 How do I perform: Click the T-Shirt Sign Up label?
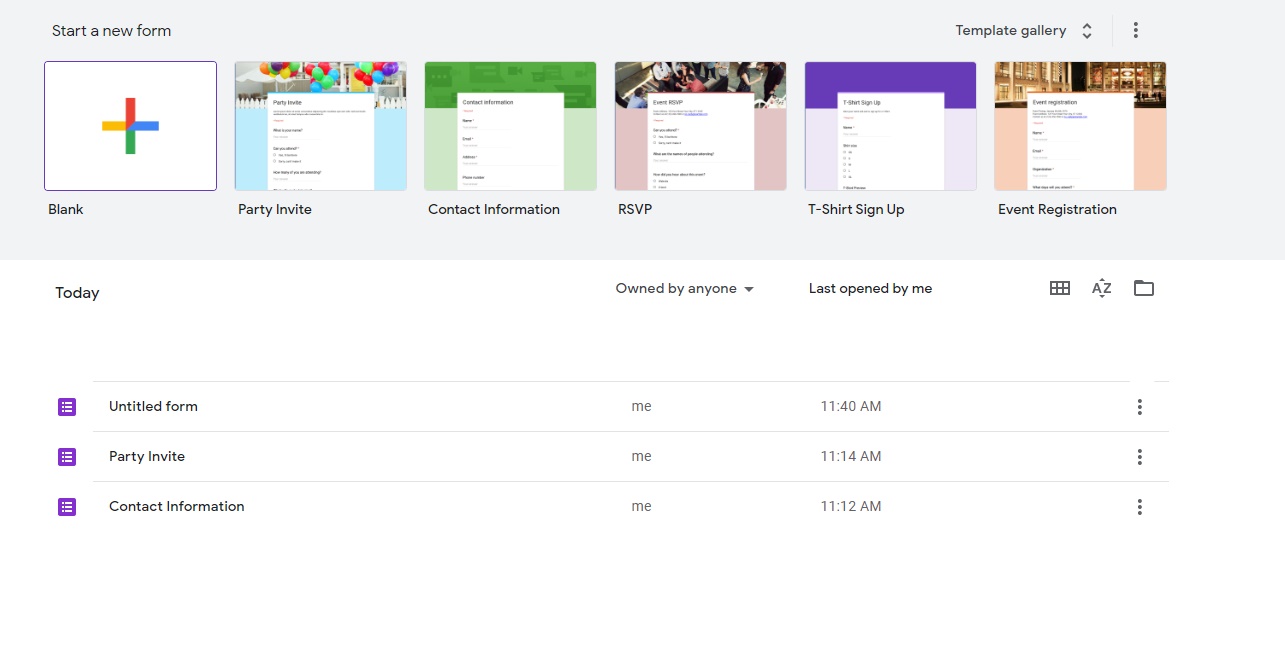[x=856, y=210]
